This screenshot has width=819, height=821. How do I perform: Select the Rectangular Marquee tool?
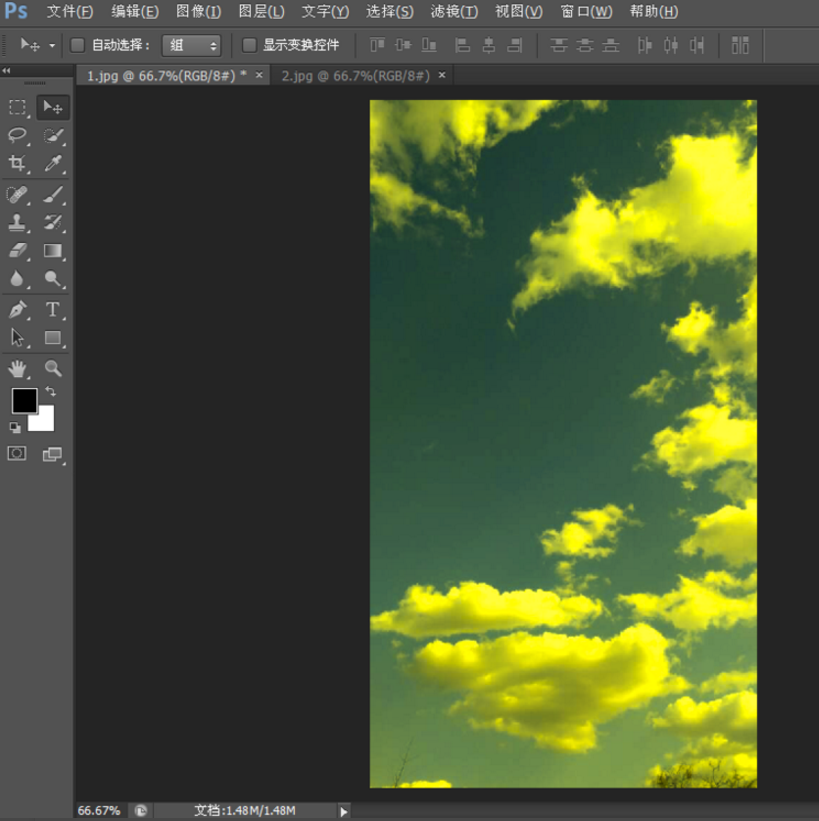[18, 107]
